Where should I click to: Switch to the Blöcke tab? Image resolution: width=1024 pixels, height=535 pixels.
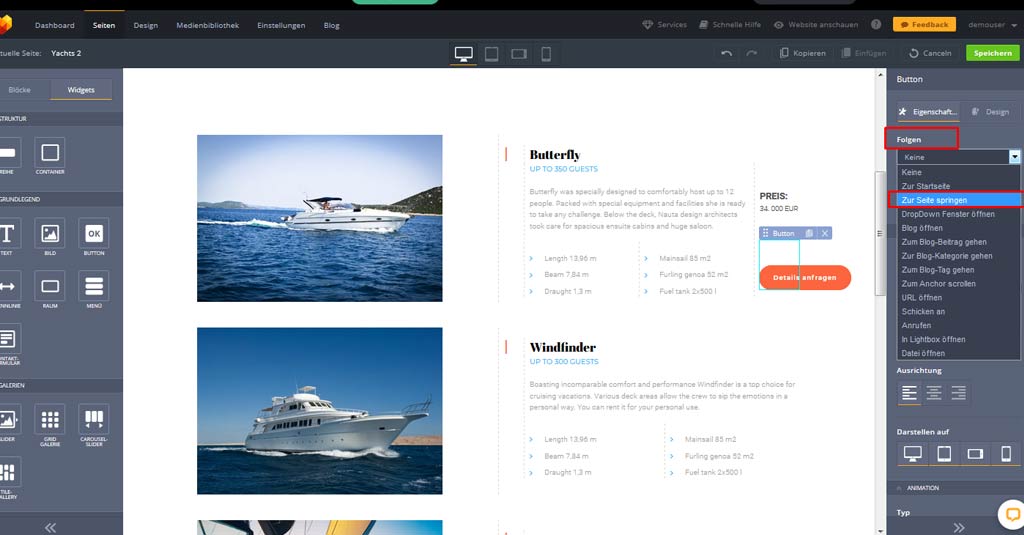click(20, 90)
